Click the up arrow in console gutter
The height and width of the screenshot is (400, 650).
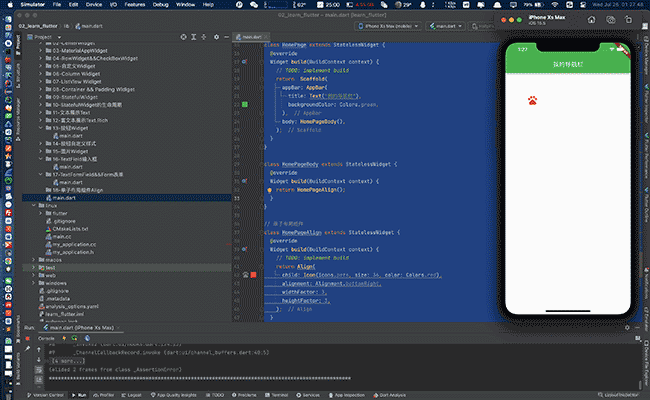(39, 350)
